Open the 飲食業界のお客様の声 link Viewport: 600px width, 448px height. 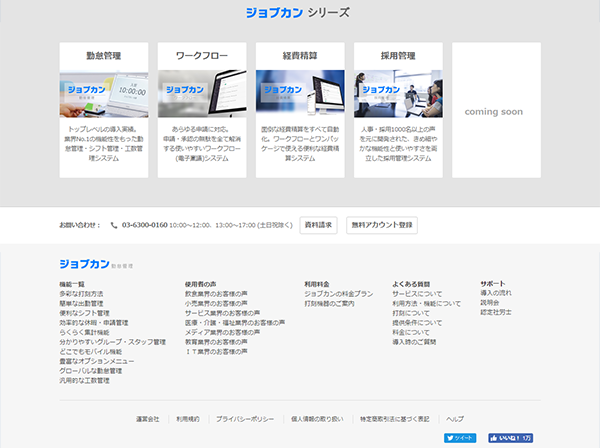click(216, 294)
